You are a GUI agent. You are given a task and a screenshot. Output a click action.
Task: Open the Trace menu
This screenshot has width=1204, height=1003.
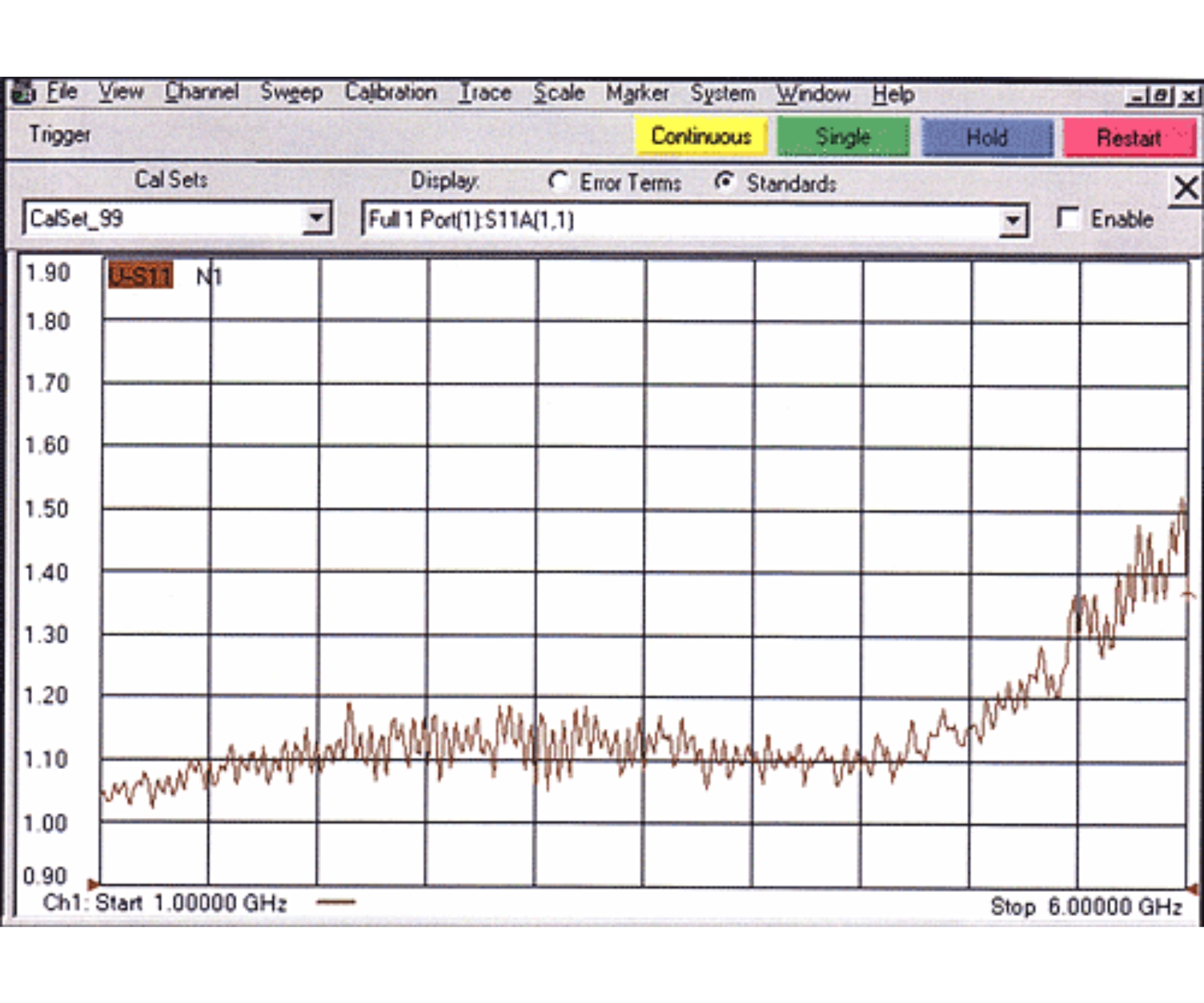tap(485, 93)
